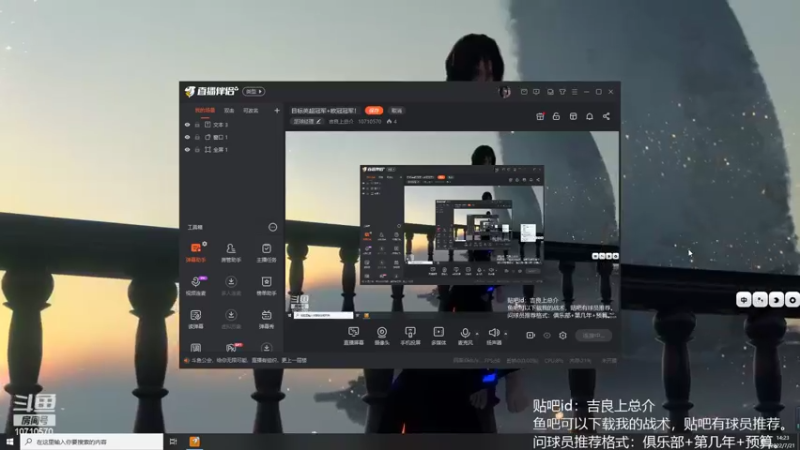Select the 文本 3 source row

(x=232, y=124)
